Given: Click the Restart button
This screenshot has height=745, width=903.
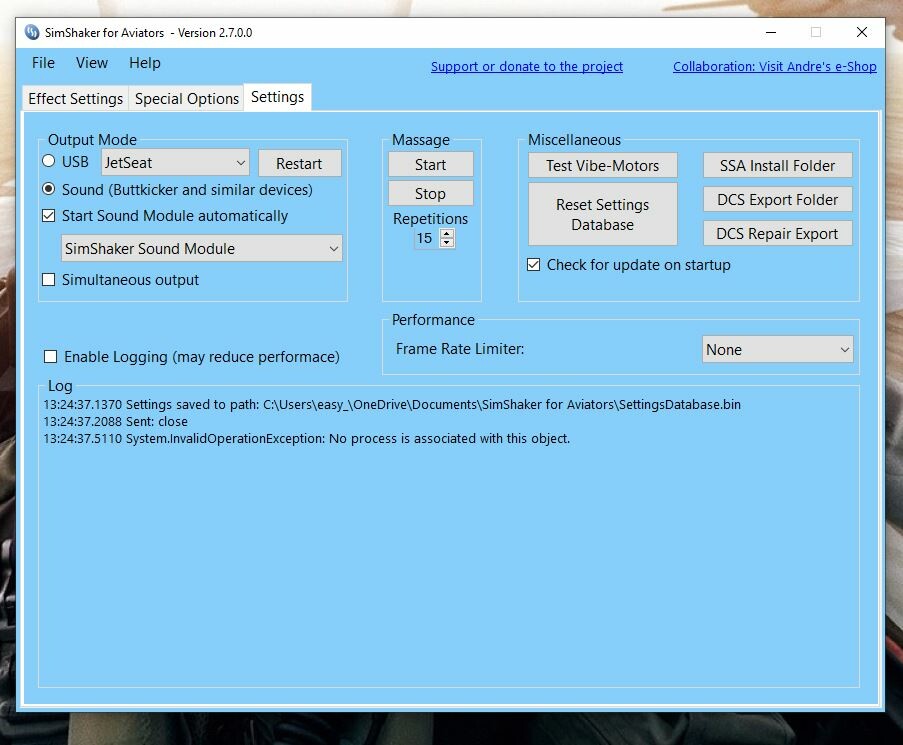Looking at the screenshot, I should coord(299,164).
